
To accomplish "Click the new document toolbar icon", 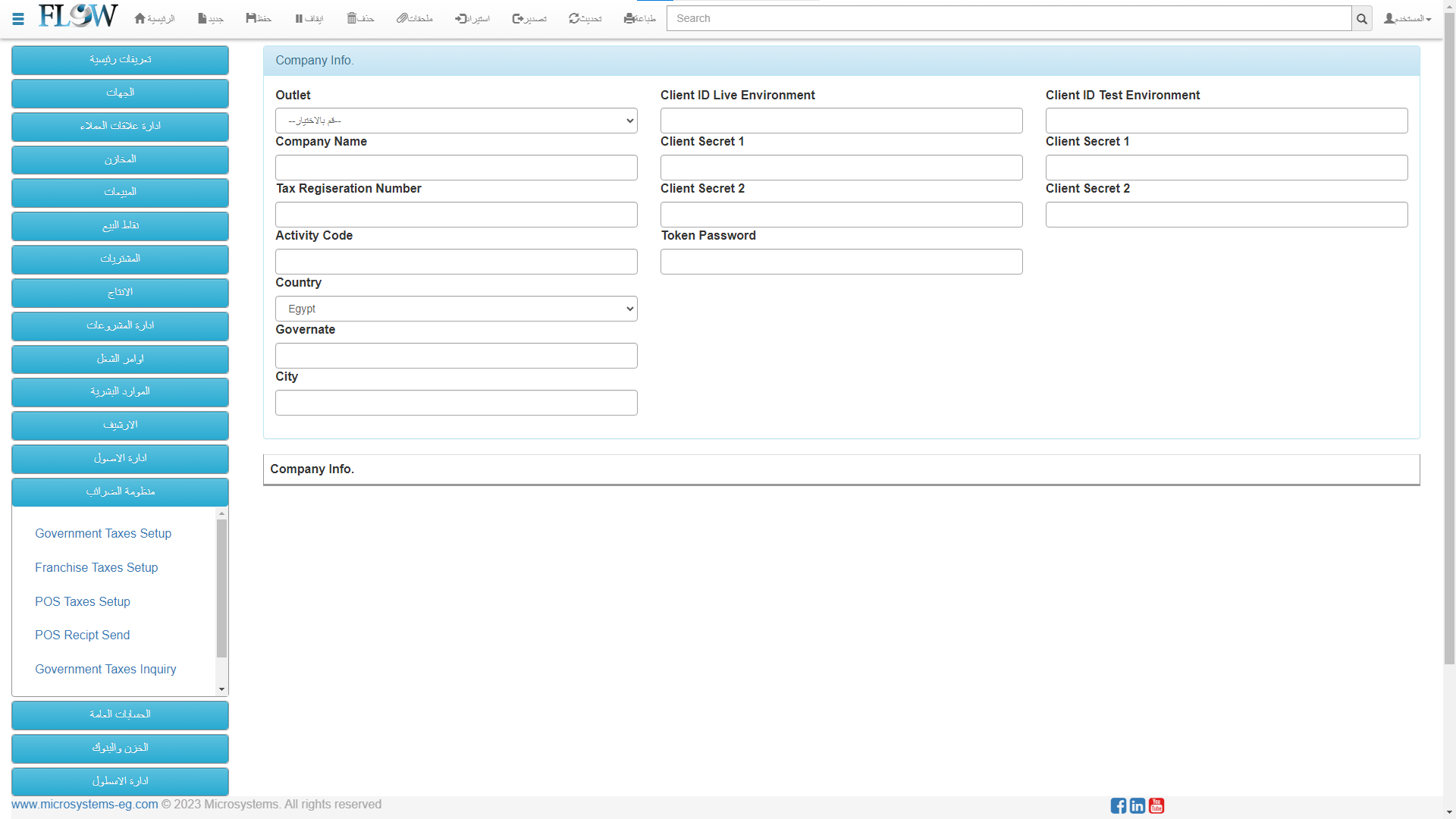I will point(202,18).
